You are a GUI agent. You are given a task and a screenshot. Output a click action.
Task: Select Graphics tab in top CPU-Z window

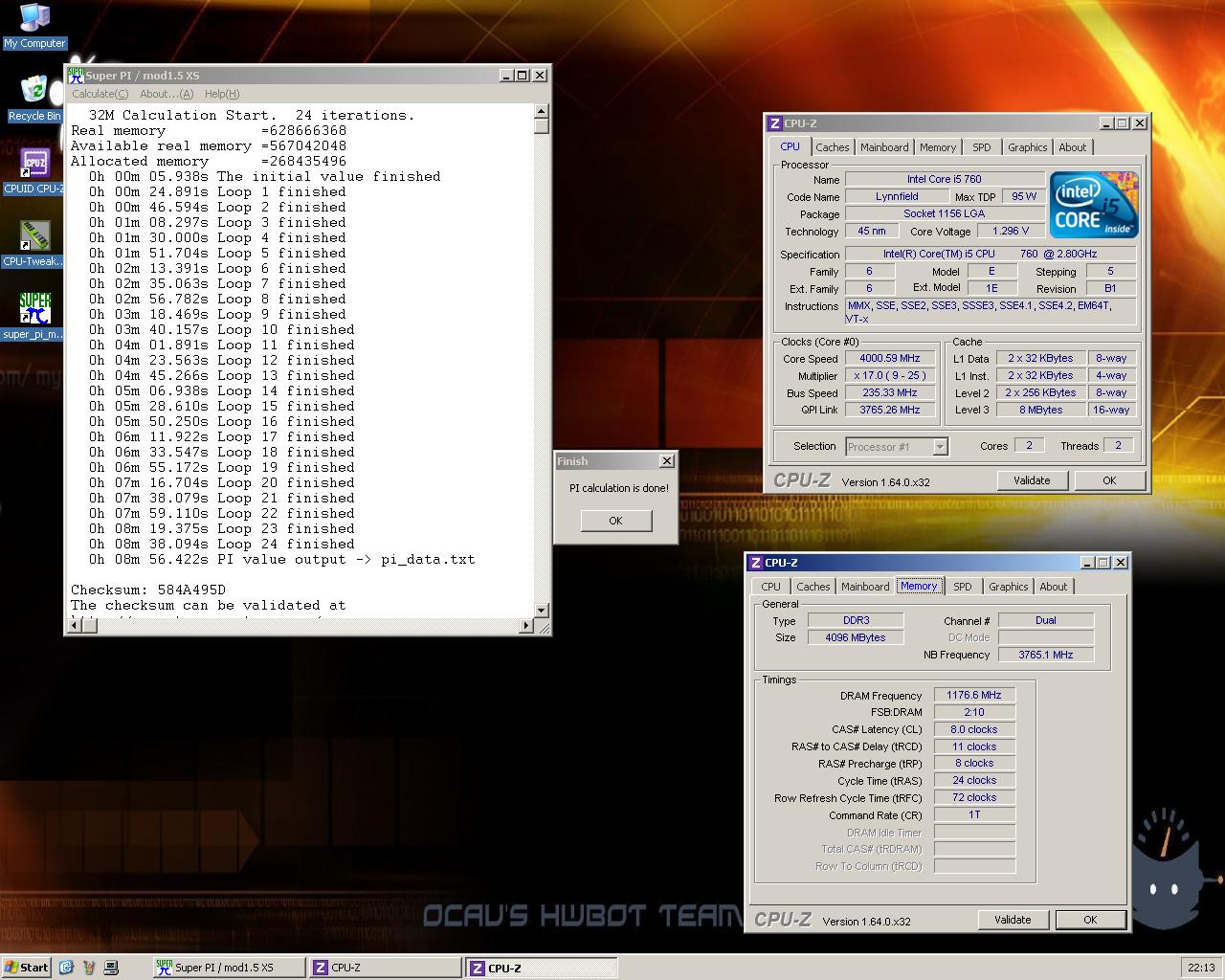click(1027, 147)
